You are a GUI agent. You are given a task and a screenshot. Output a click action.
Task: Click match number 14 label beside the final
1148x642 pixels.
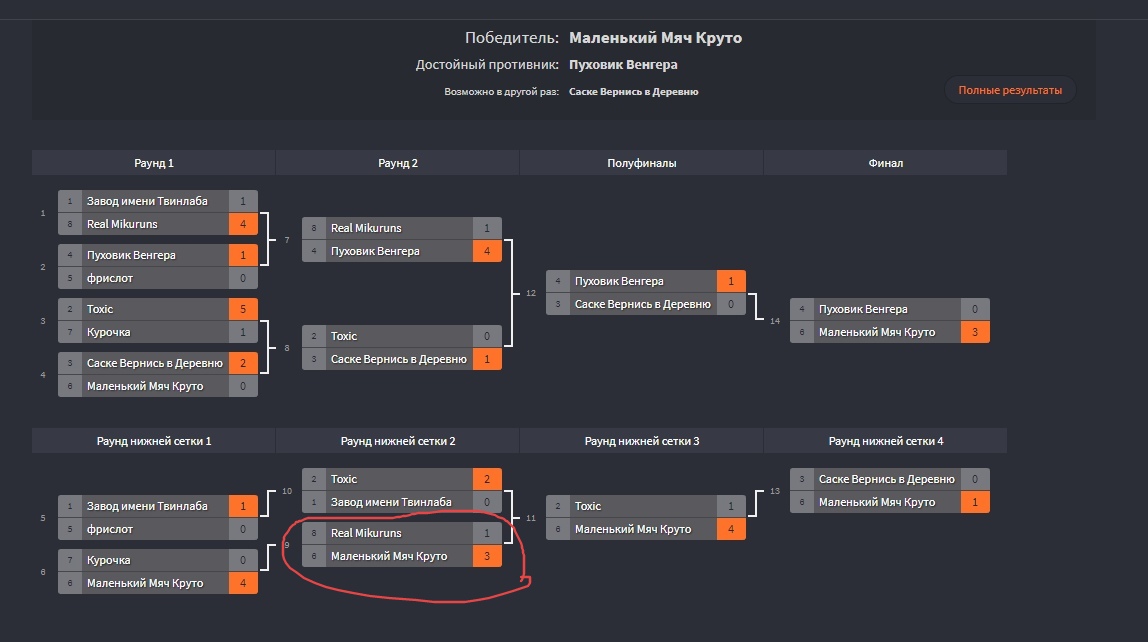tap(775, 321)
